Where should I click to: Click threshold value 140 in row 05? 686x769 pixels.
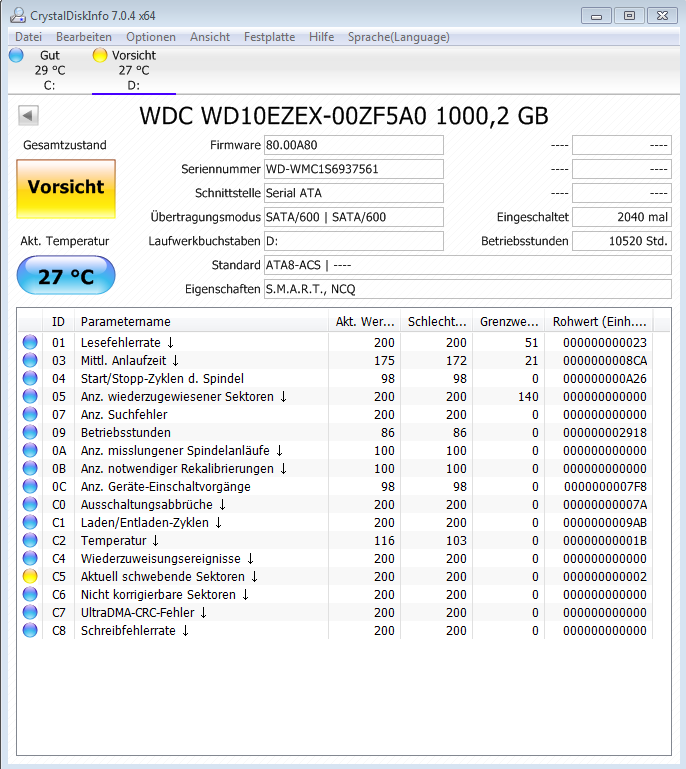click(x=528, y=396)
